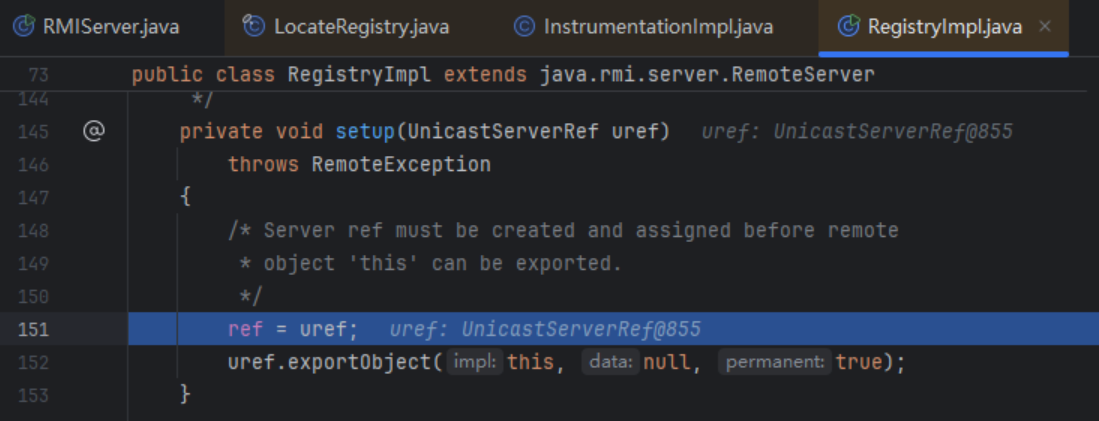Click the 'permanent:' parameter hint

point(773,362)
